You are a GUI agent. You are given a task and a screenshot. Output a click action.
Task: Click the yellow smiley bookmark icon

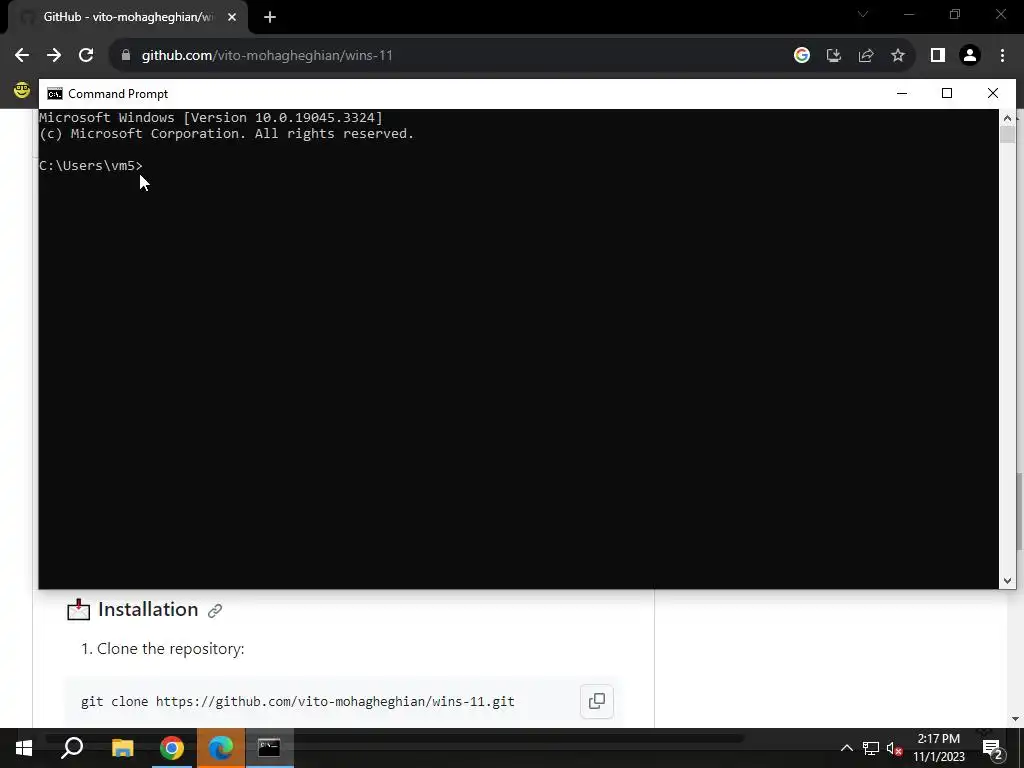tap(22, 90)
